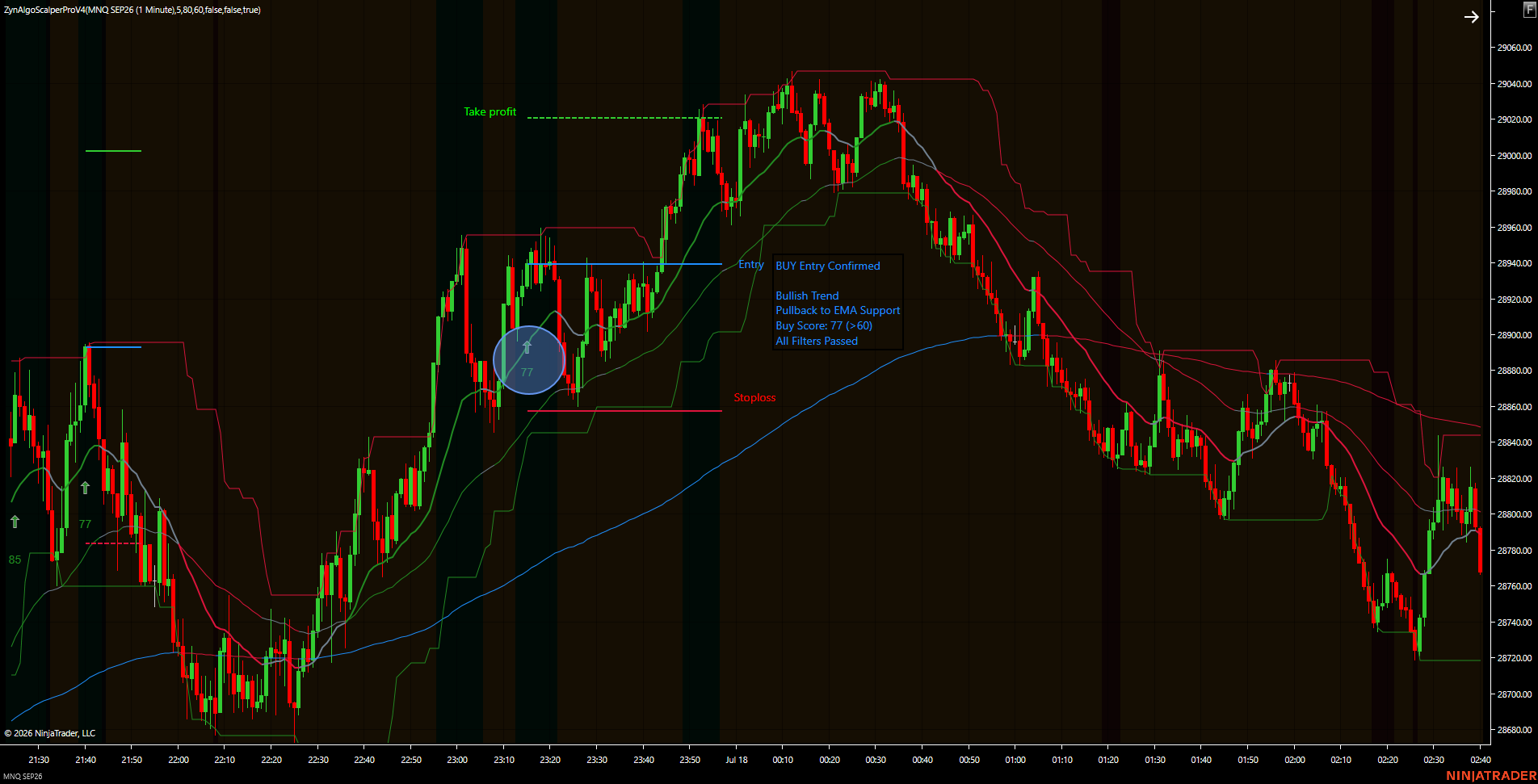Click the 29000.00 price axis label
Viewport: 1538px width, 784px height.
tap(1514, 156)
